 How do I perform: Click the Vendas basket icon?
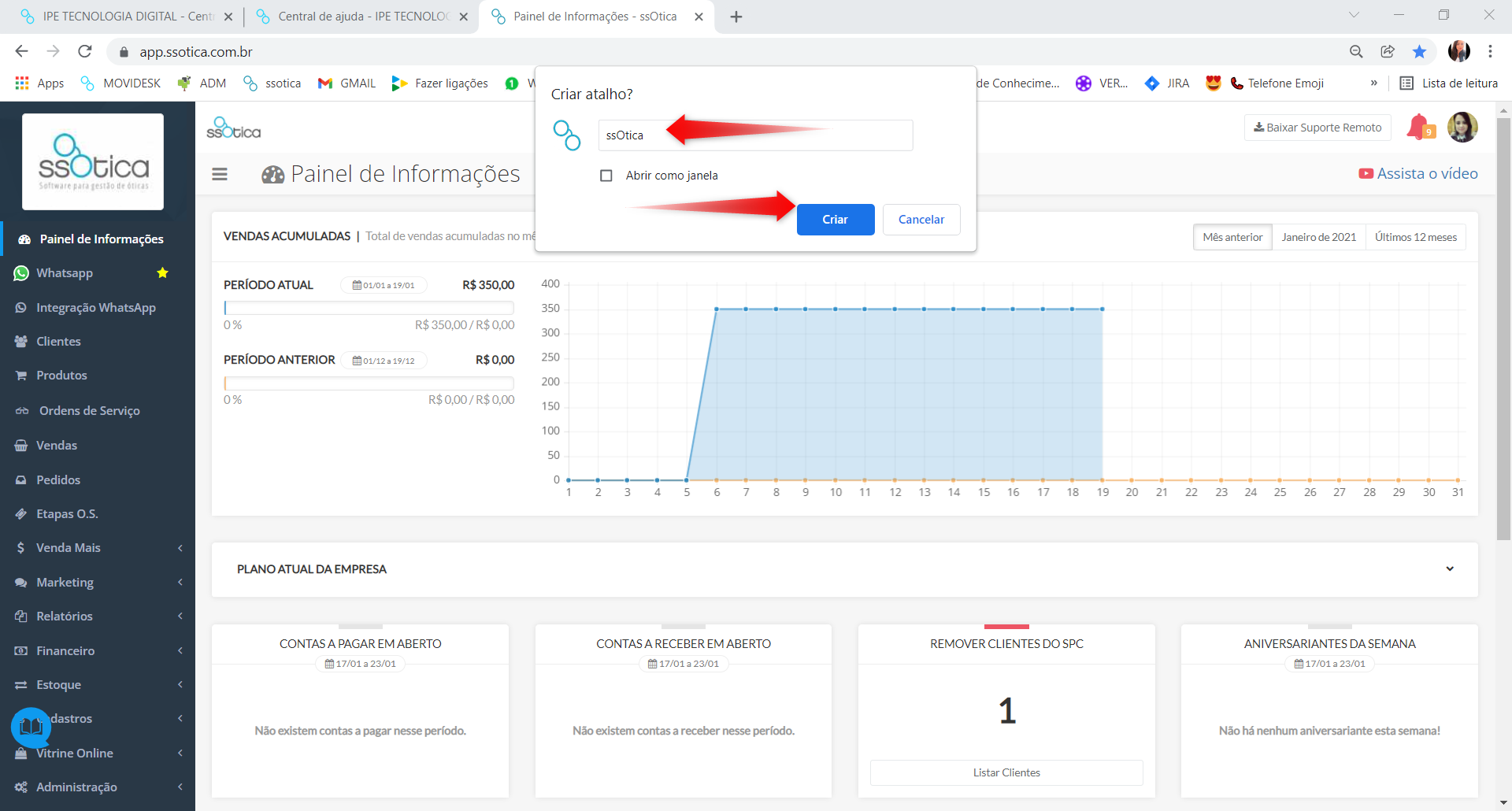(21, 446)
